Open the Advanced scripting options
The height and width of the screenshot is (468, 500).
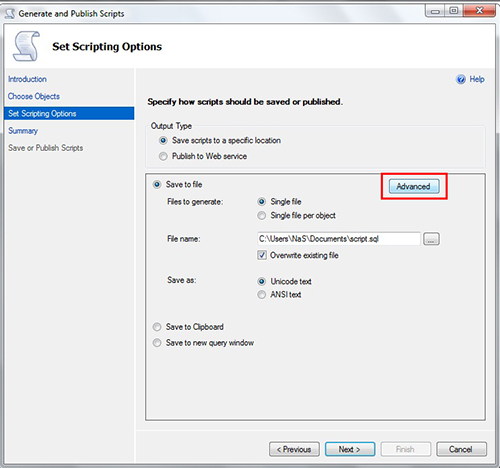point(414,186)
